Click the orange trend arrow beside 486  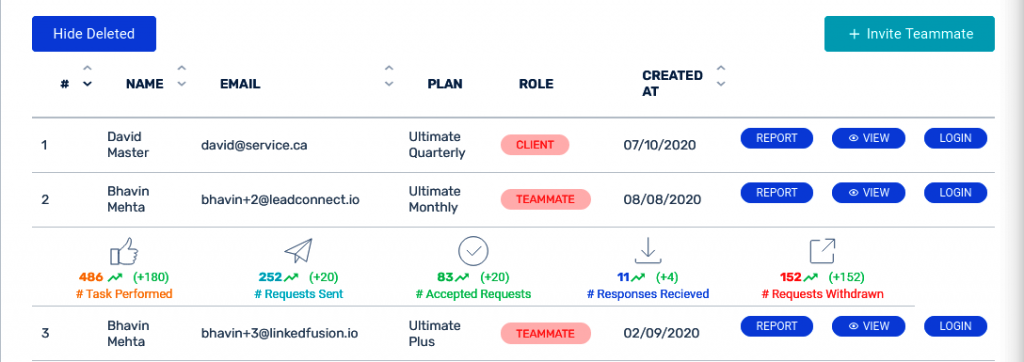[117, 277]
